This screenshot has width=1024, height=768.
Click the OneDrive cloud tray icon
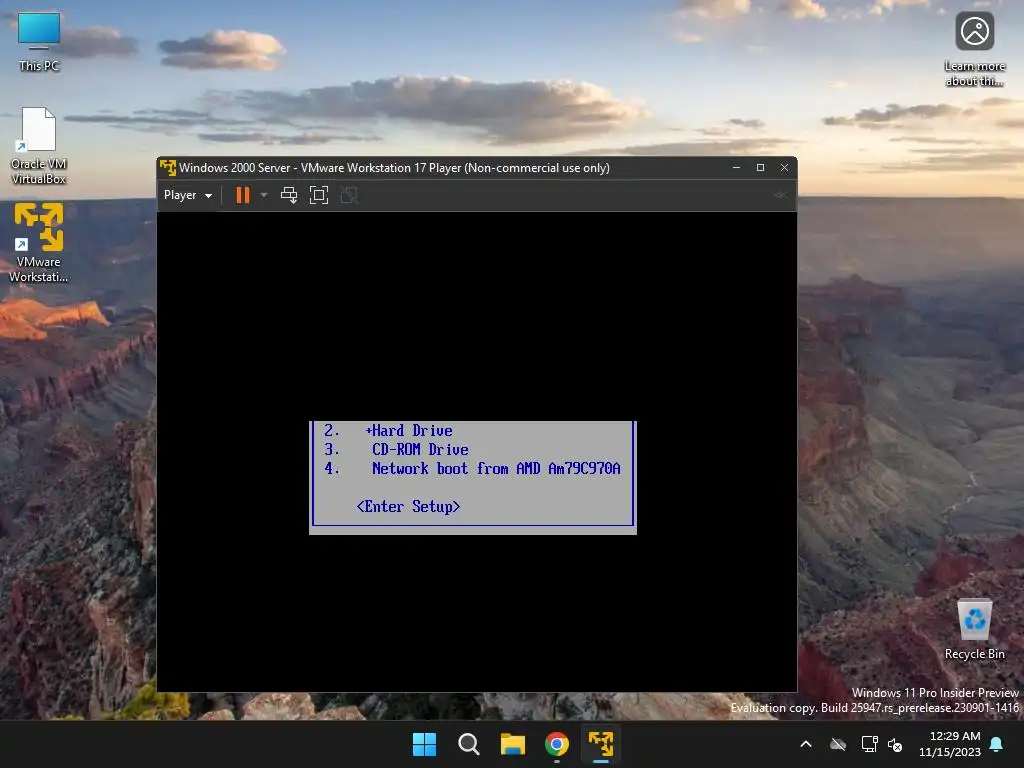point(838,744)
